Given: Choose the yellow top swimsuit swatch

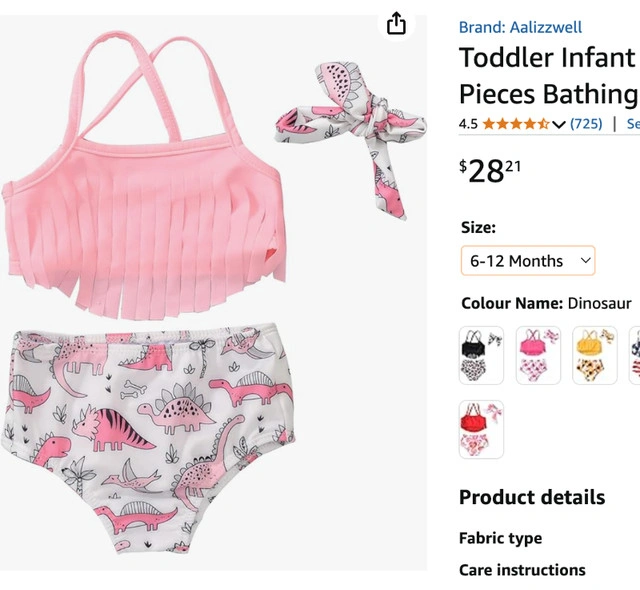Looking at the screenshot, I should click(595, 355).
